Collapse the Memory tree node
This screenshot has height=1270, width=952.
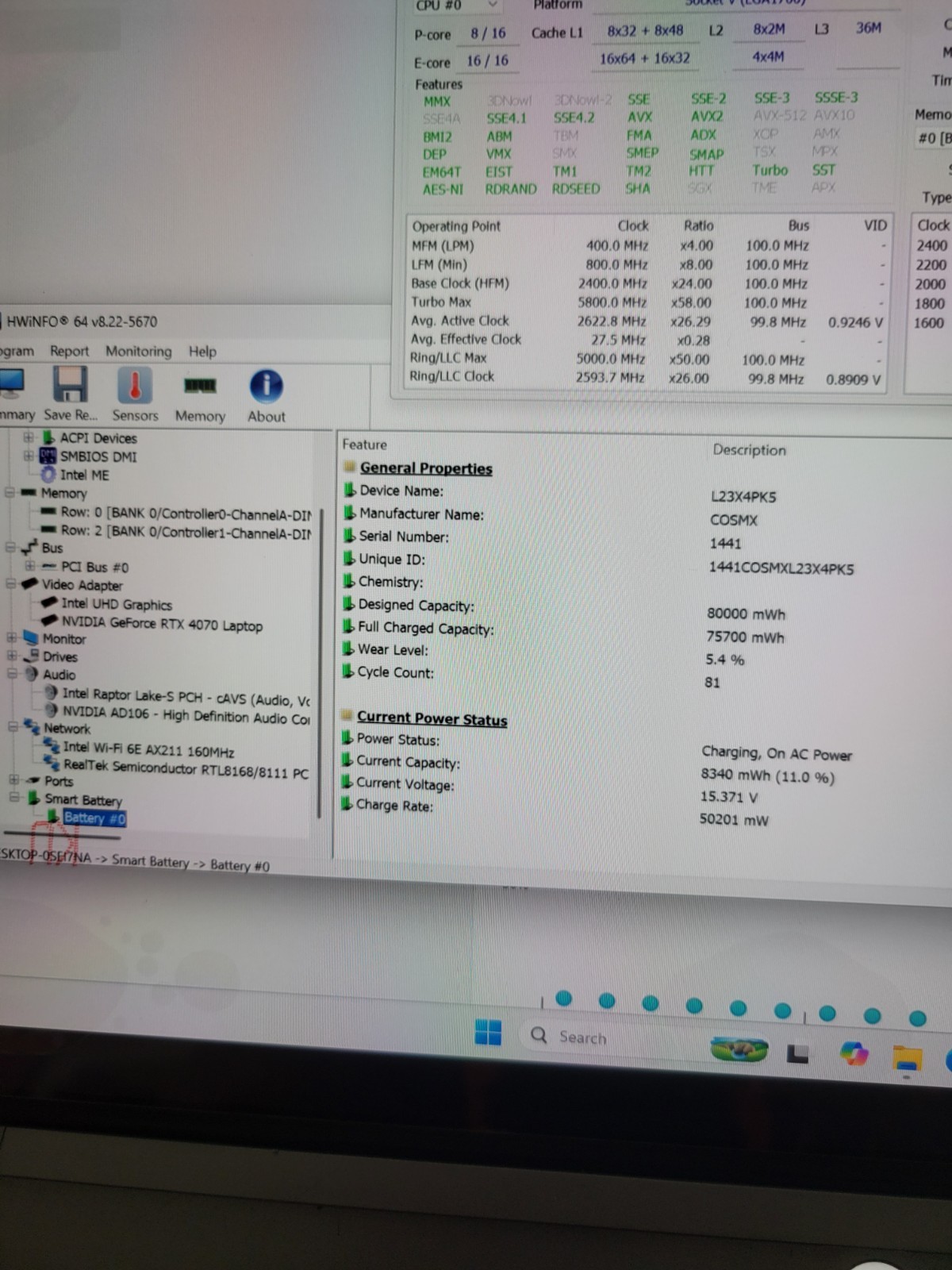tap(10, 492)
